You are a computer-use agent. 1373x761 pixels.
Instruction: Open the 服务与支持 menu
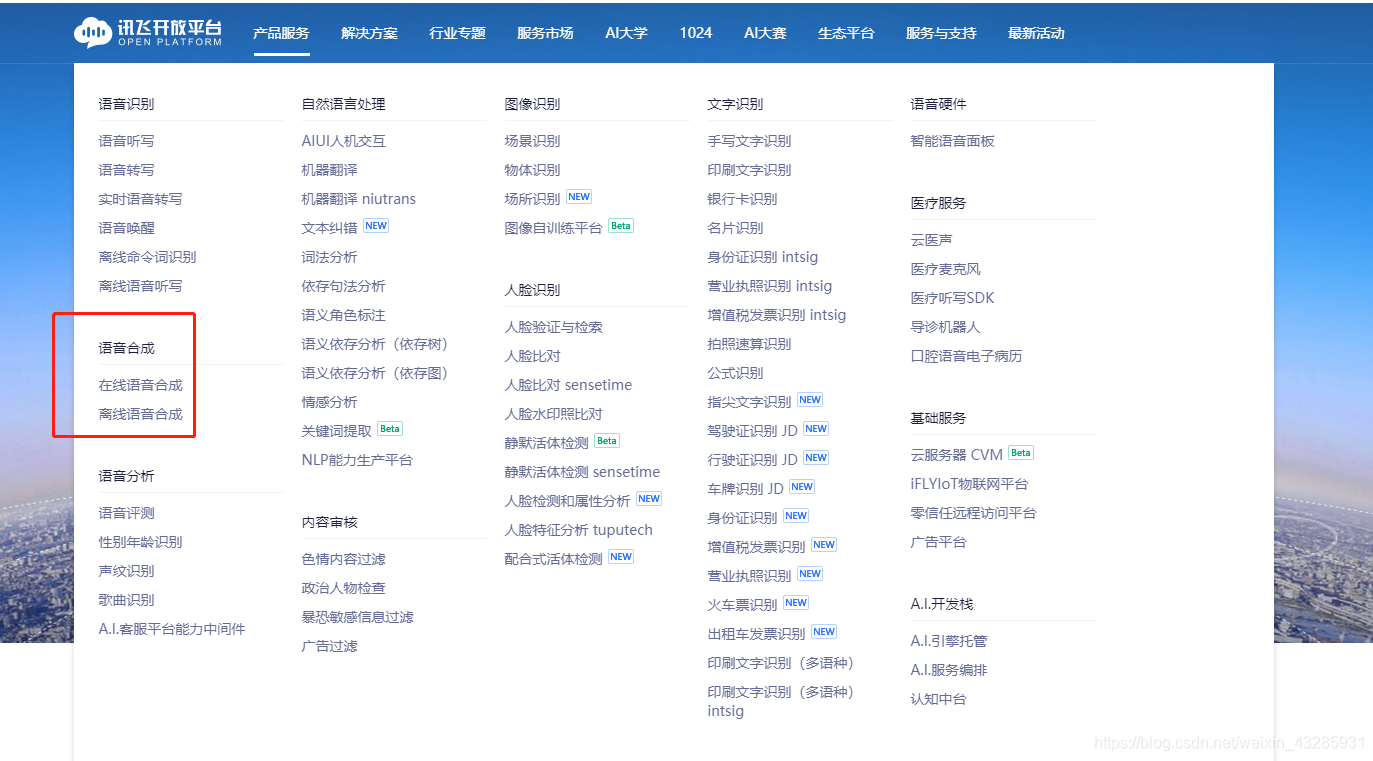(x=941, y=33)
